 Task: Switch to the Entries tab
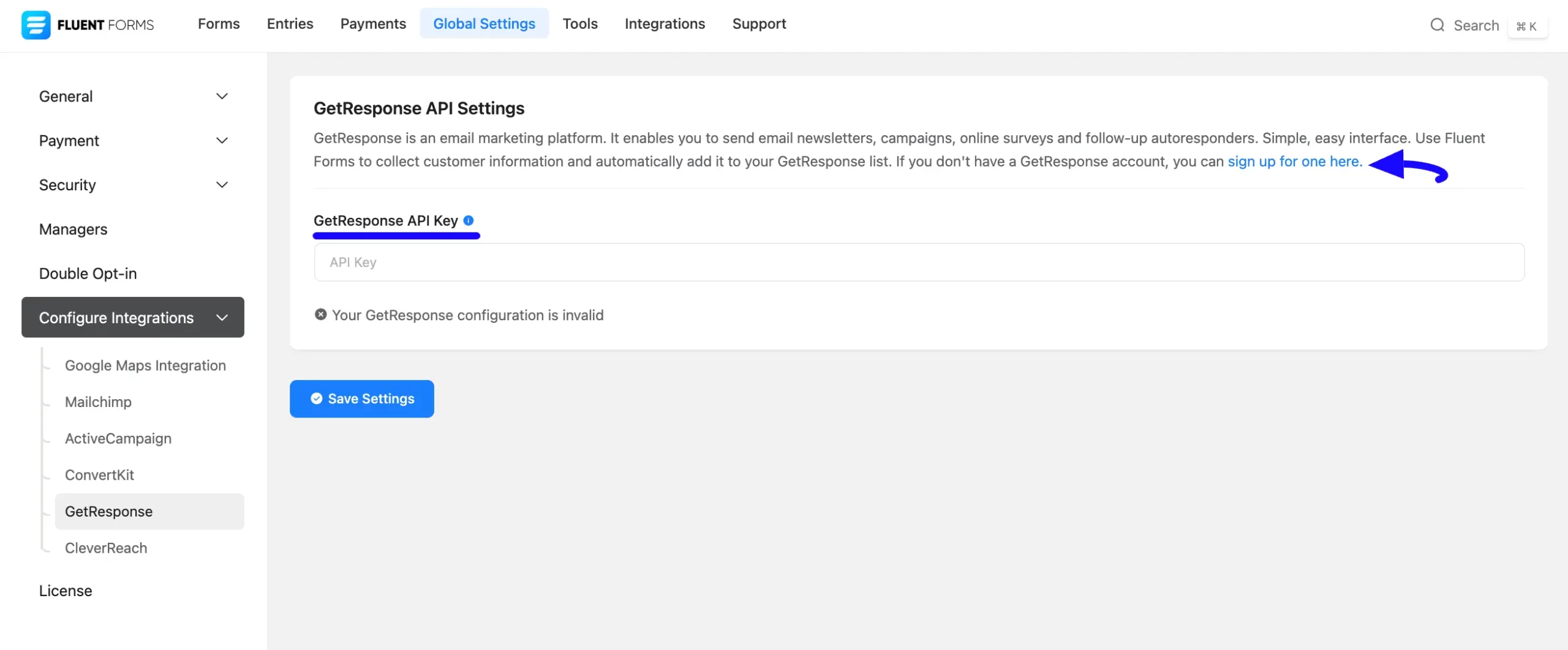point(289,23)
